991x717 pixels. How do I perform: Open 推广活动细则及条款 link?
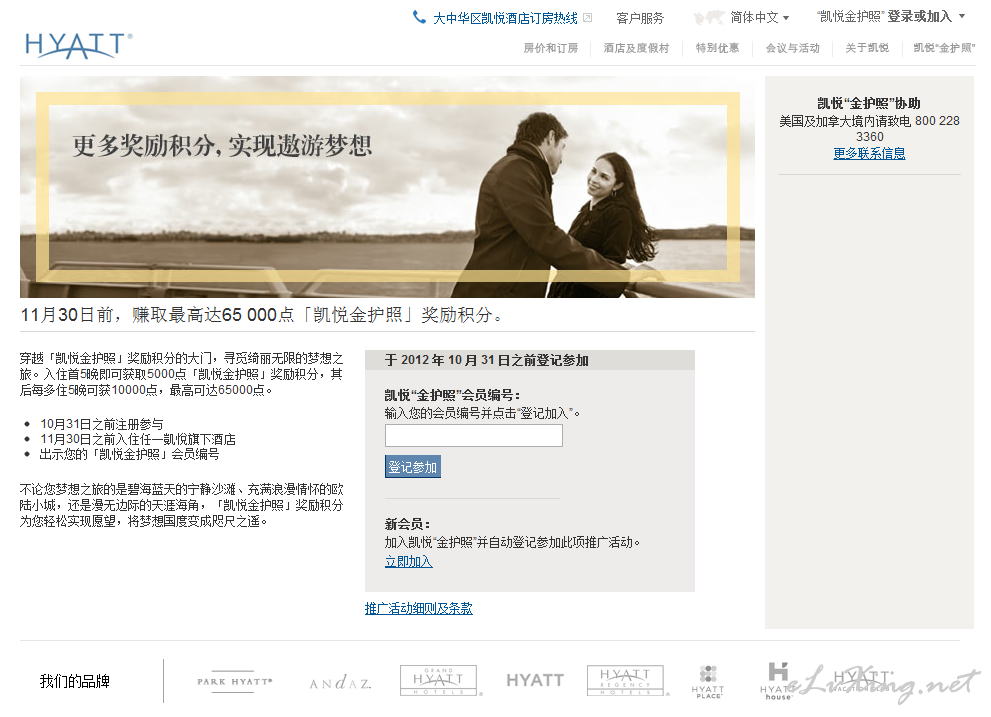click(x=418, y=609)
